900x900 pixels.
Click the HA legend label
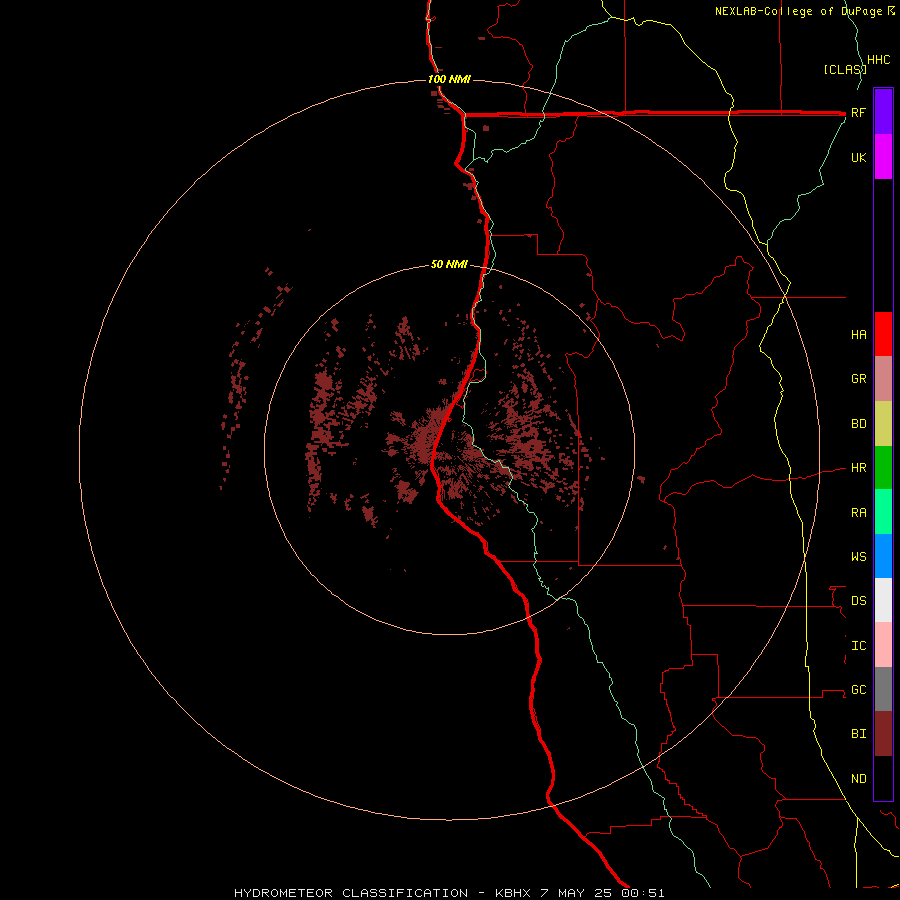click(858, 335)
